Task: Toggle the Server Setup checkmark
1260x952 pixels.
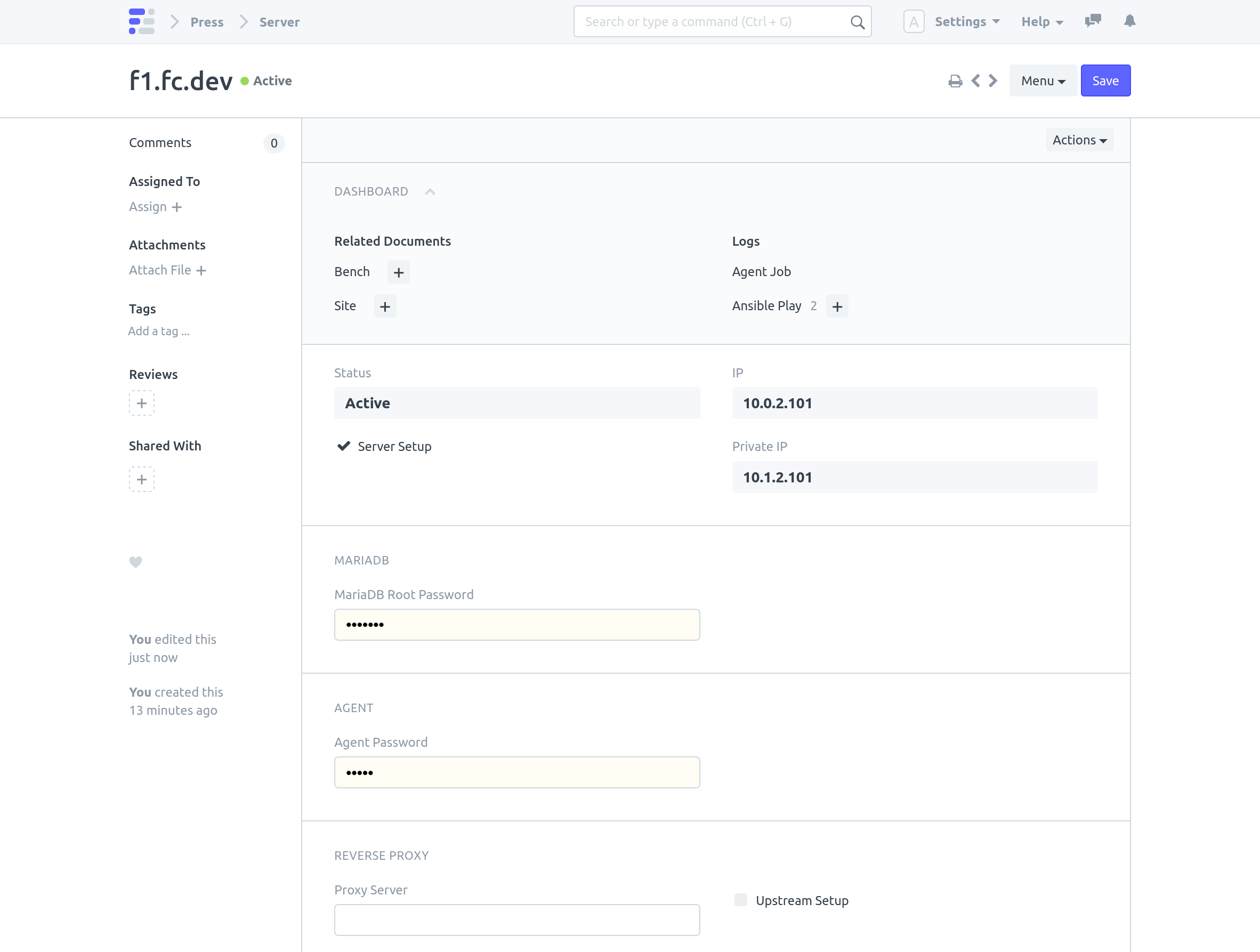Action: tap(343, 446)
